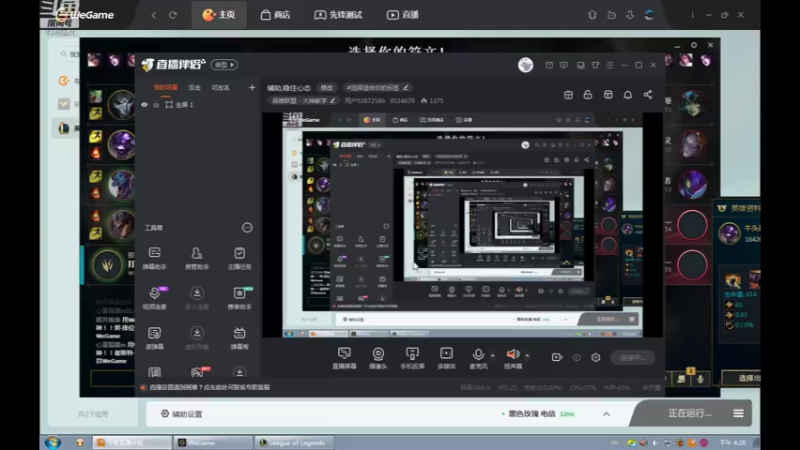Mute the 扬声器 speaker
Screen dimensions: 800x450
tap(513, 358)
